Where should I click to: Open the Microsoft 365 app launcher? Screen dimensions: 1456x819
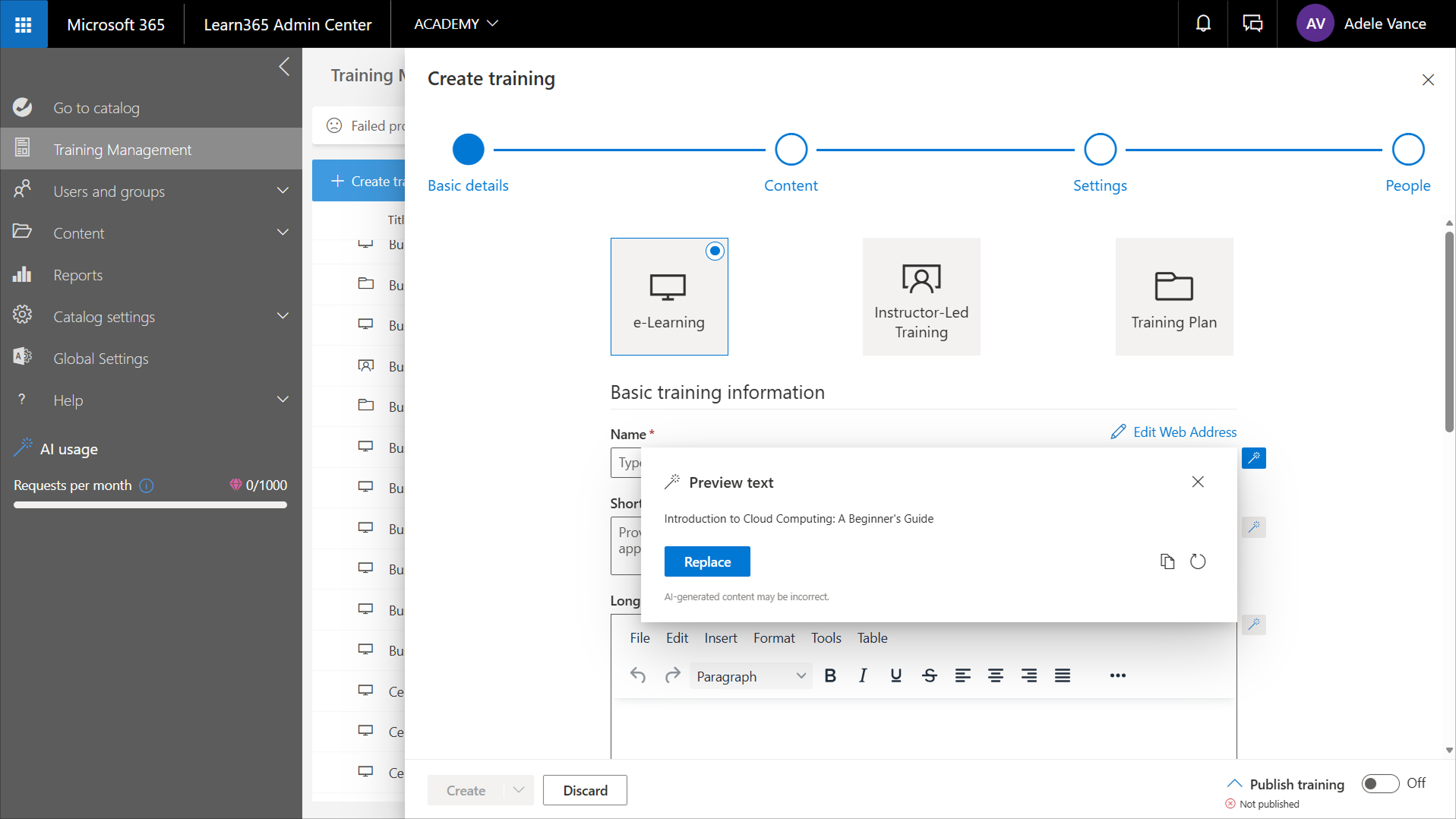point(24,24)
